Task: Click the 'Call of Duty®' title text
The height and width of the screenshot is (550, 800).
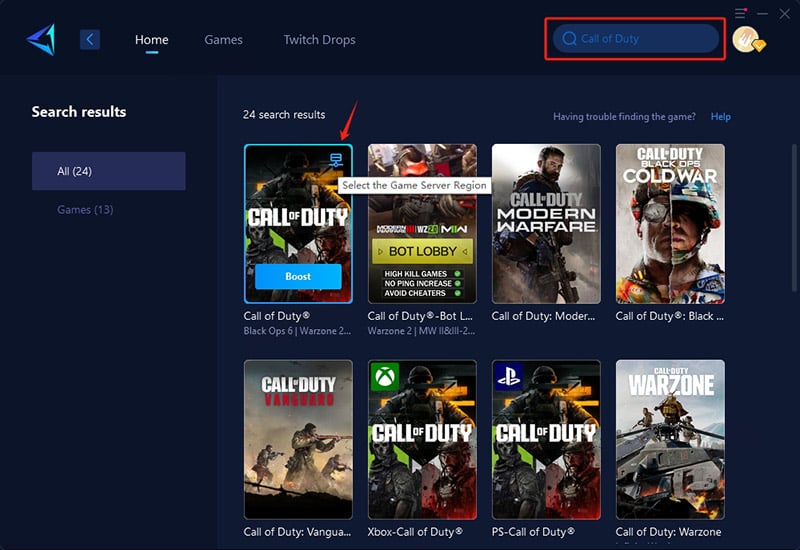Action: [277, 316]
